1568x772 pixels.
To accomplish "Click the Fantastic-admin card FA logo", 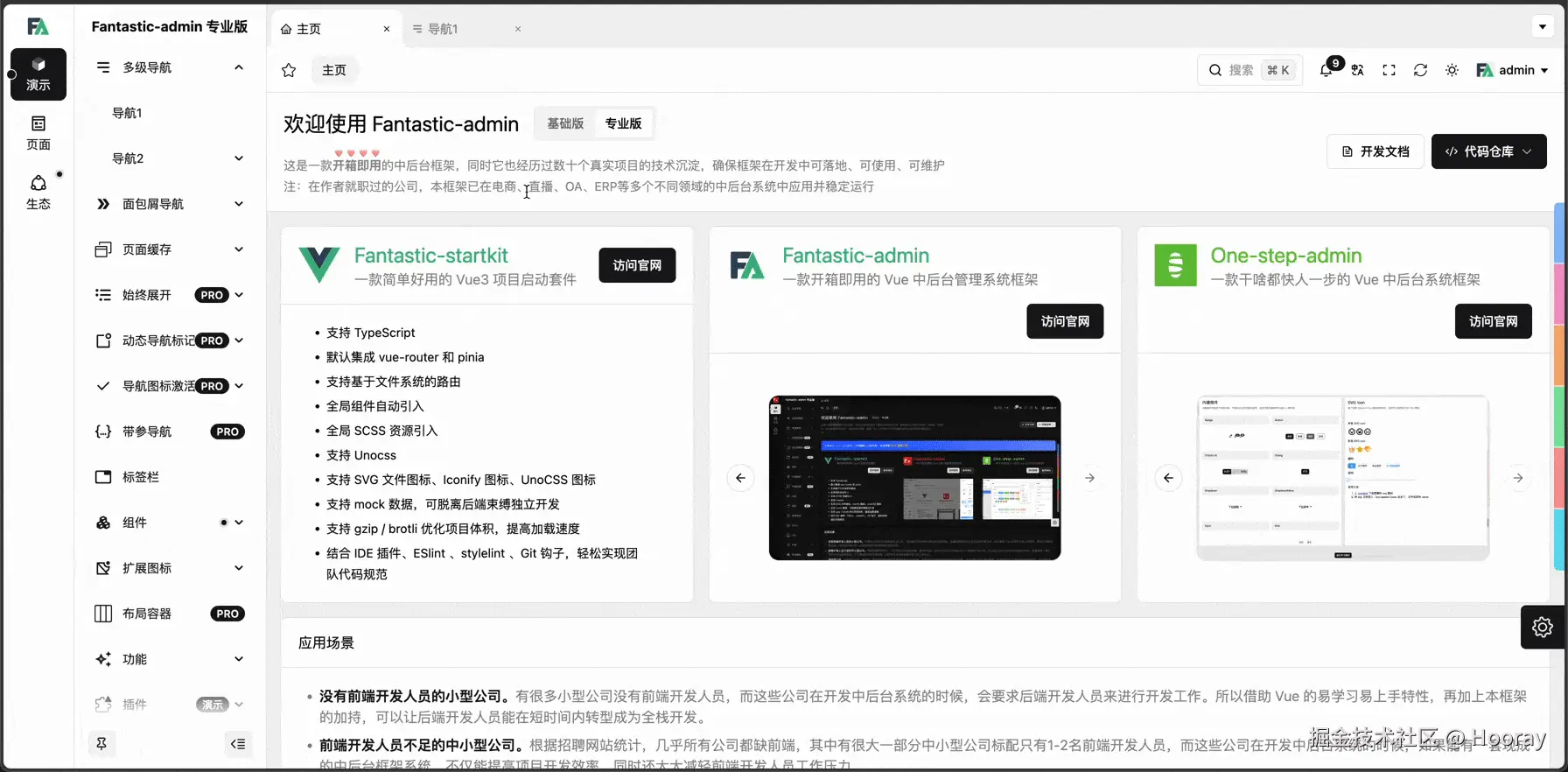I will [x=747, y=265].
